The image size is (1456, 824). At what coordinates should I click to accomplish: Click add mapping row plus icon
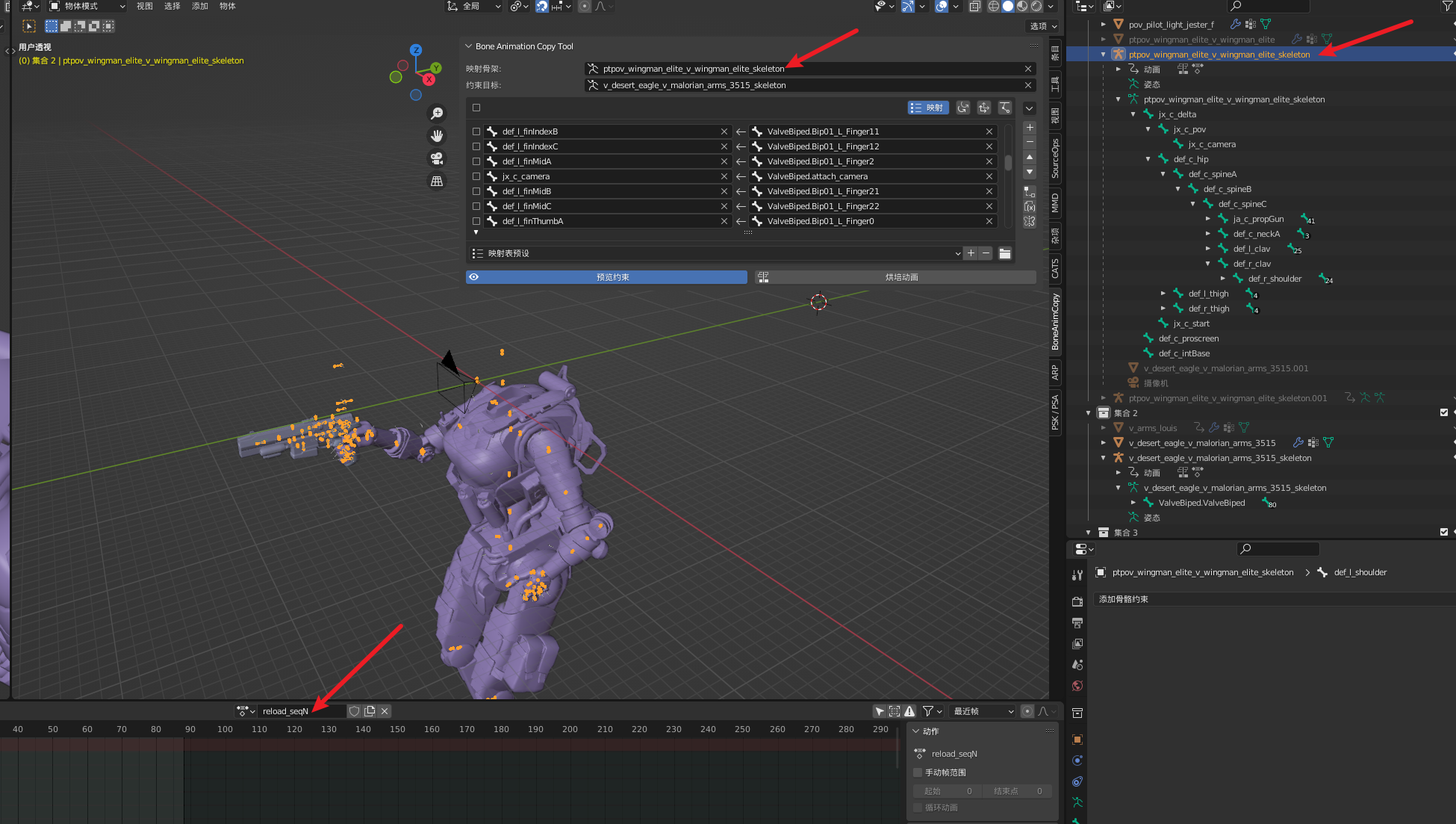click(1030, 128)
